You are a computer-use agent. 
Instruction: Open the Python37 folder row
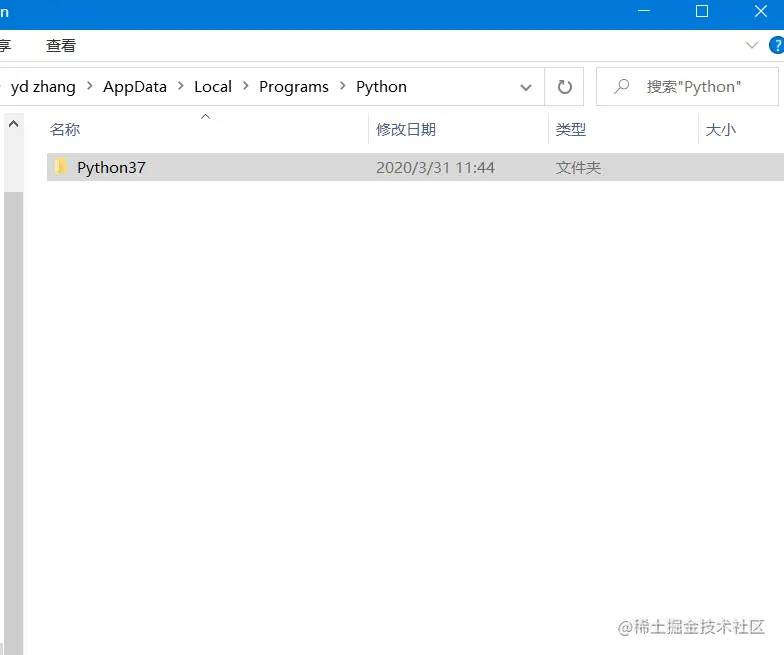pos(415,167)
